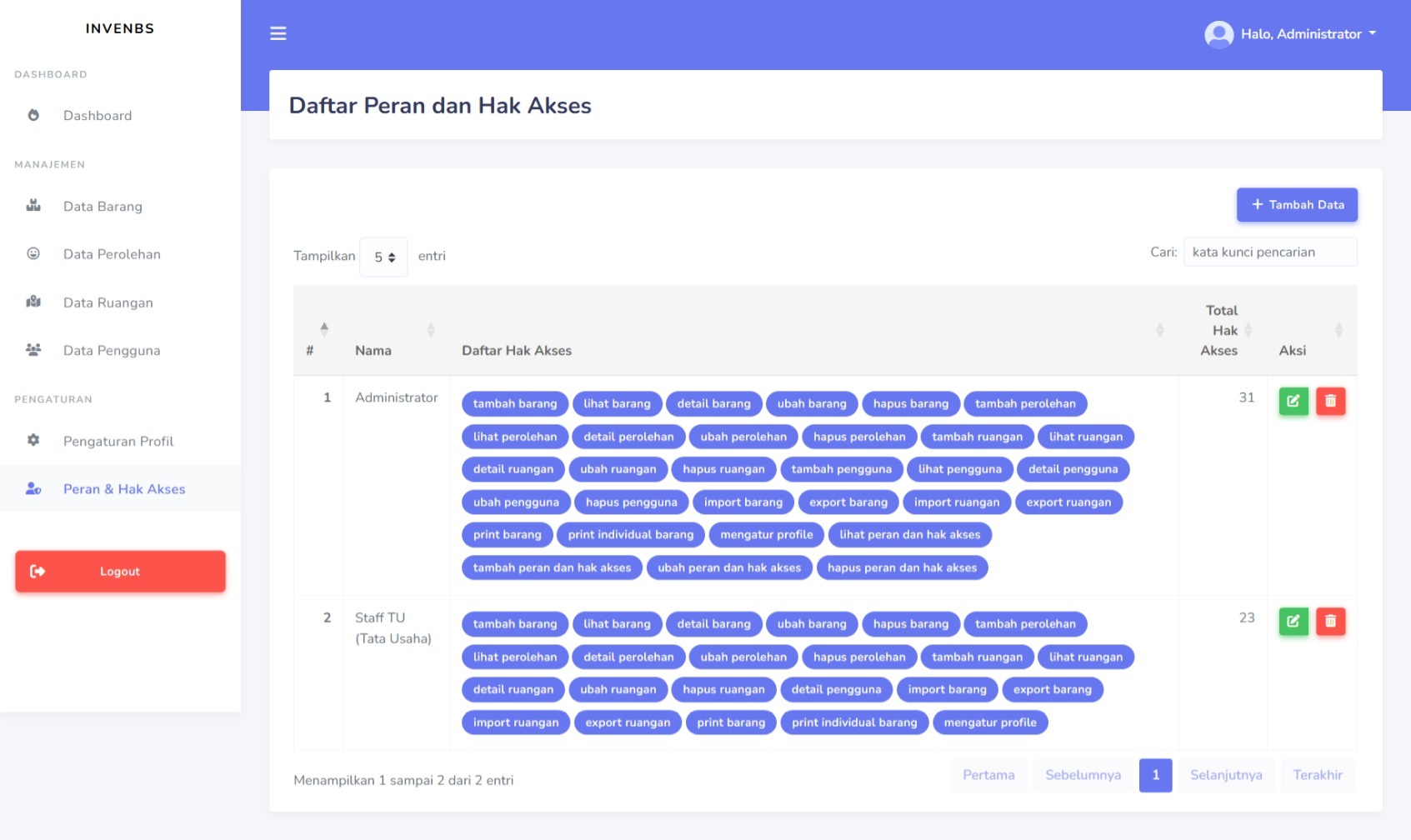The height and width of the screenshot is (840, 1411).
Task: Go to Data Ruangan menu item
Action: coord(108,302)
